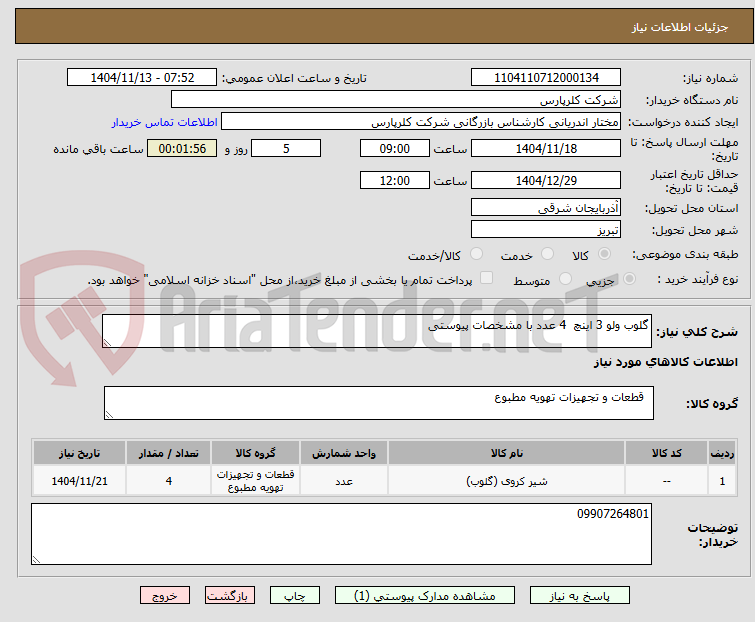Select the کالا/خدمت radio button

pyautogui.click(x=476, y=254)
